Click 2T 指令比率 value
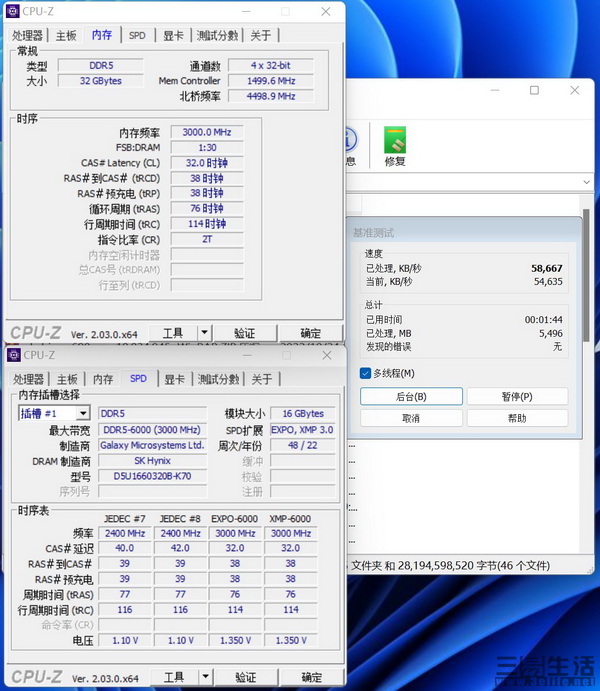Image resolution: width=600 pixels, height=691 pixels. tap(207, 239)
